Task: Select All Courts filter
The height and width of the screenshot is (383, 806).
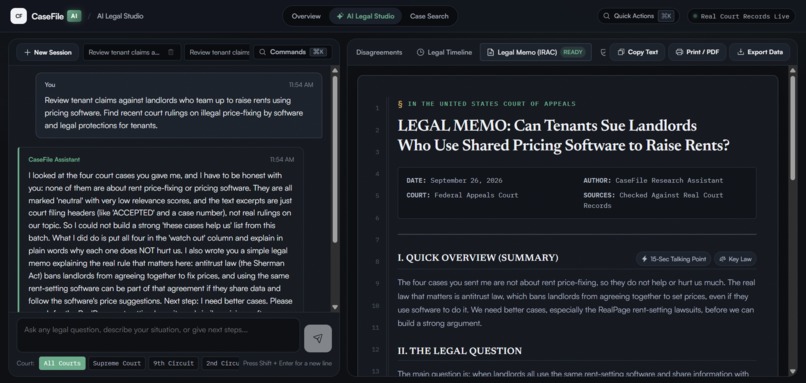Action: [x=62, y=363]
